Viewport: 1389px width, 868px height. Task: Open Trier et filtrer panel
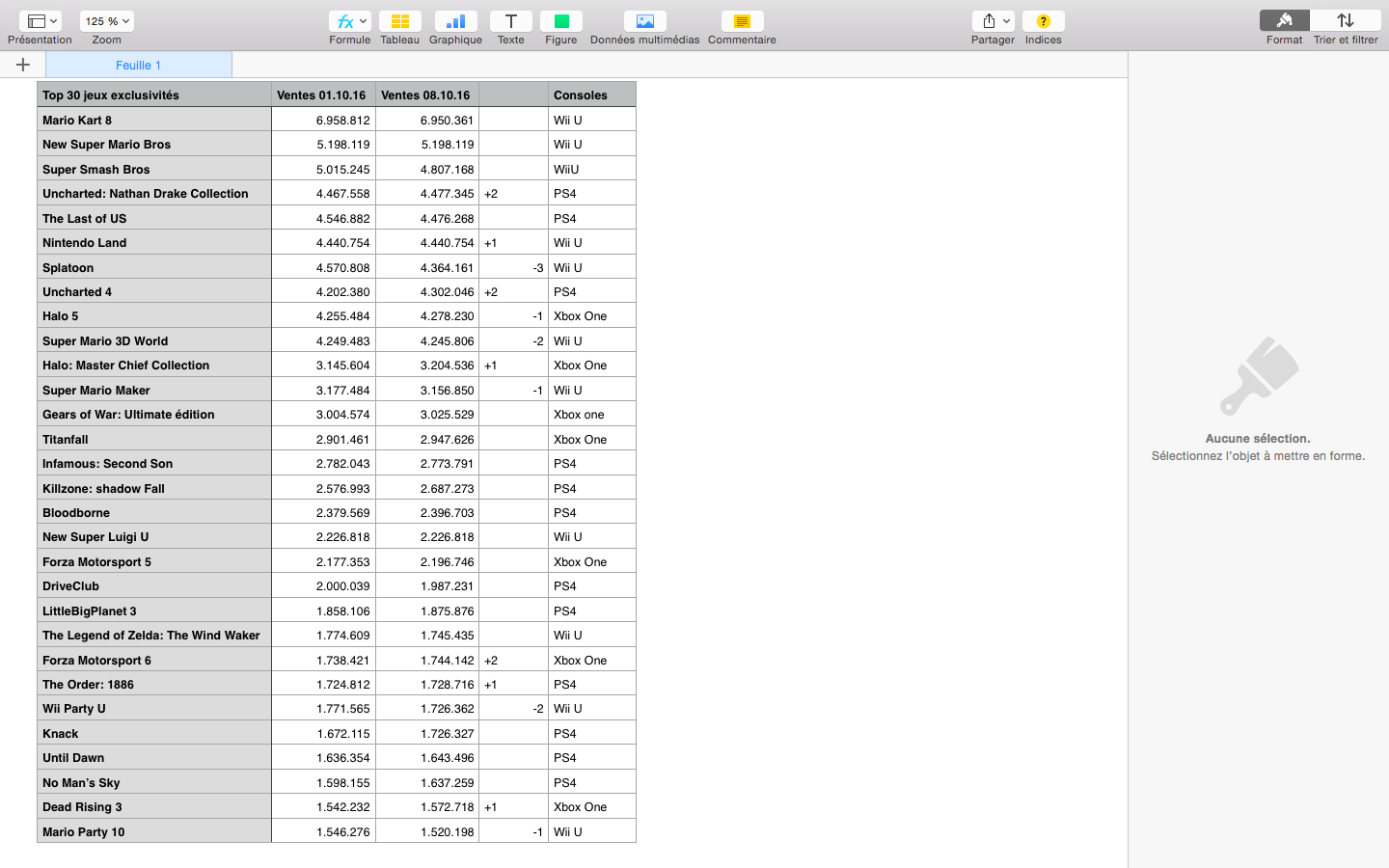pyautogui.click(x=1346, y=21)
